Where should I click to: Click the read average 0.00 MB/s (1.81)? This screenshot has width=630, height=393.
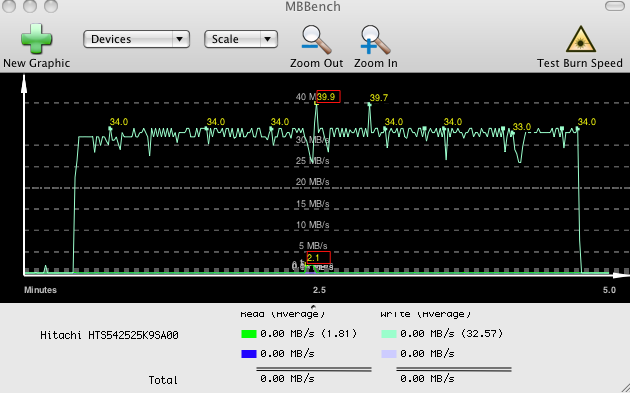coord(309,334)
